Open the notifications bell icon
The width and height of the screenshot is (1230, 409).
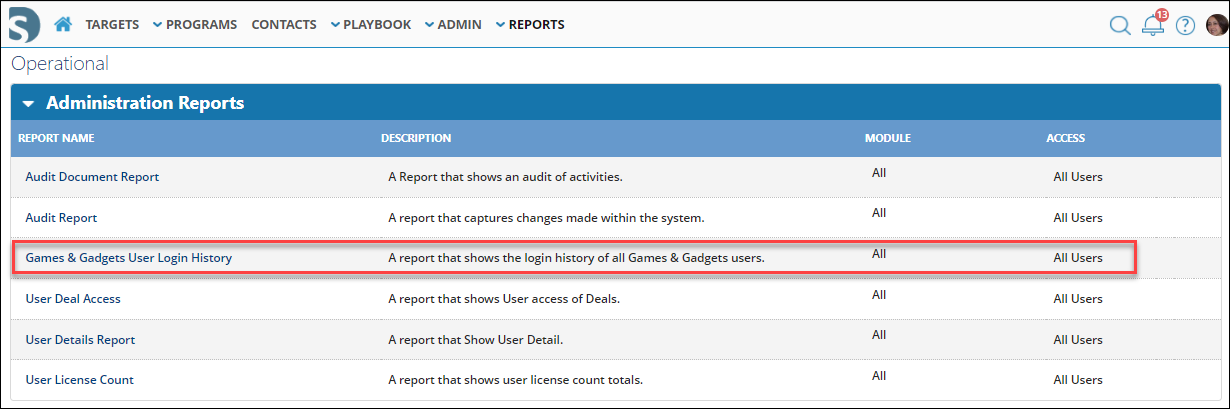pyautogui.click(x=1154, y=24)
